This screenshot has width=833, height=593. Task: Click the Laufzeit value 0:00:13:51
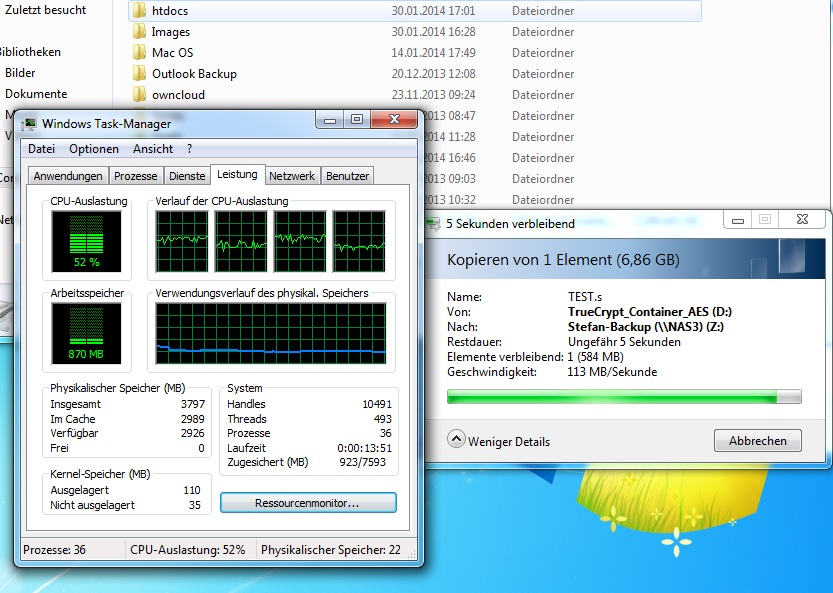click(x=364, y=448)
